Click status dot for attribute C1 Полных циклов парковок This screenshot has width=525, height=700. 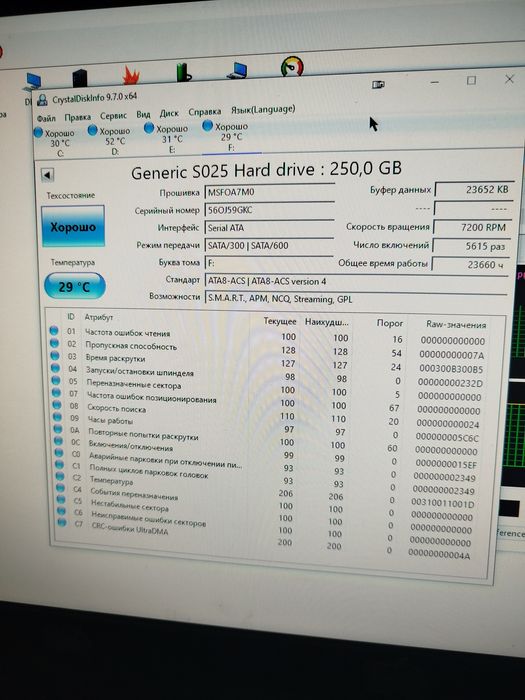[59, 464]
